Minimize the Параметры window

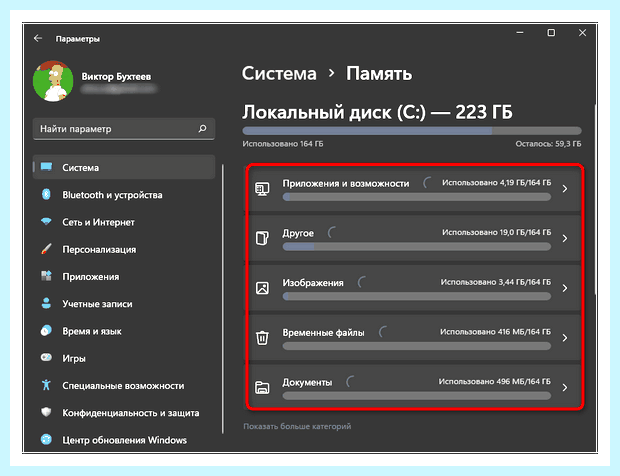pos(520,33)
